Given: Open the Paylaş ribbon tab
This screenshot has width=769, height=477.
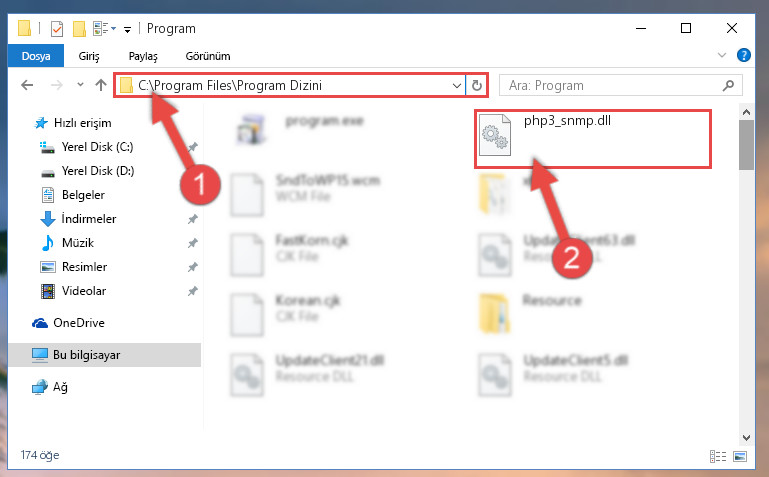Looking at the screenshot, I should 143,56.
